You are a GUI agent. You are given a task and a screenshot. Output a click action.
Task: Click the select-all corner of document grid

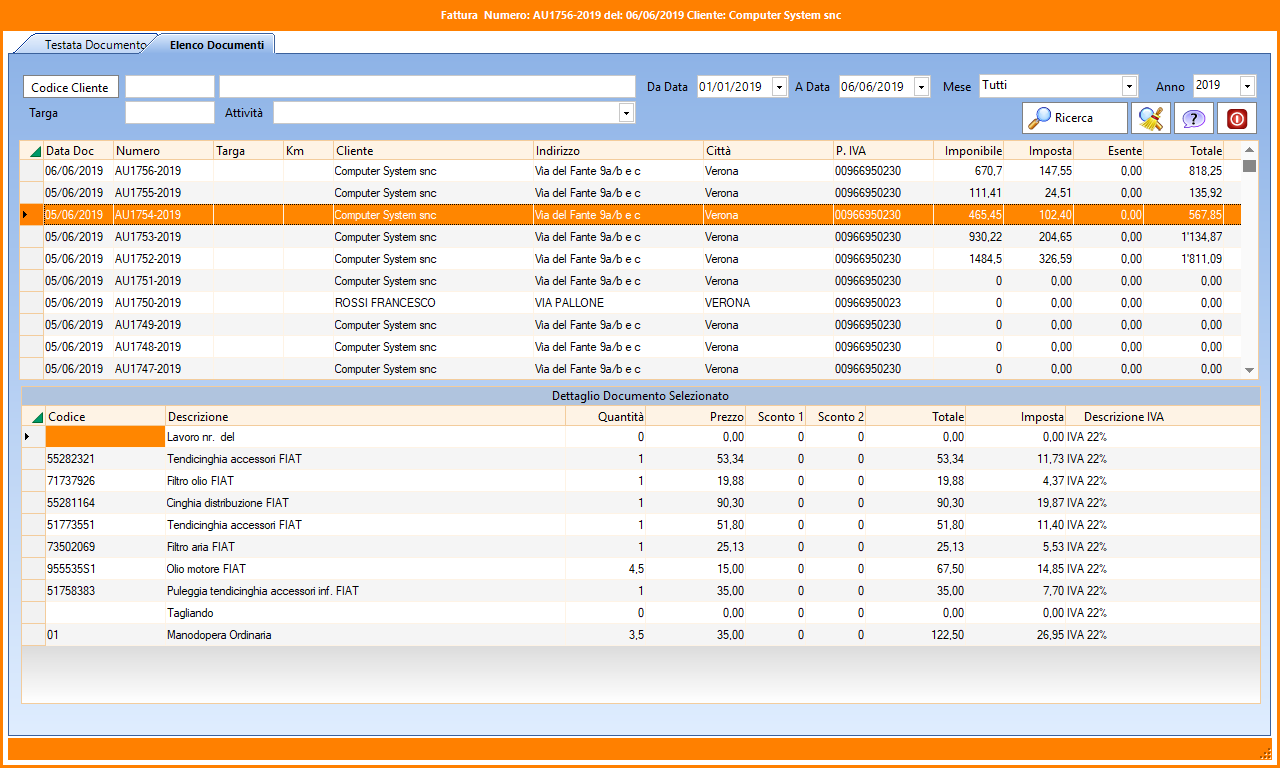click(x=33, y=151)
